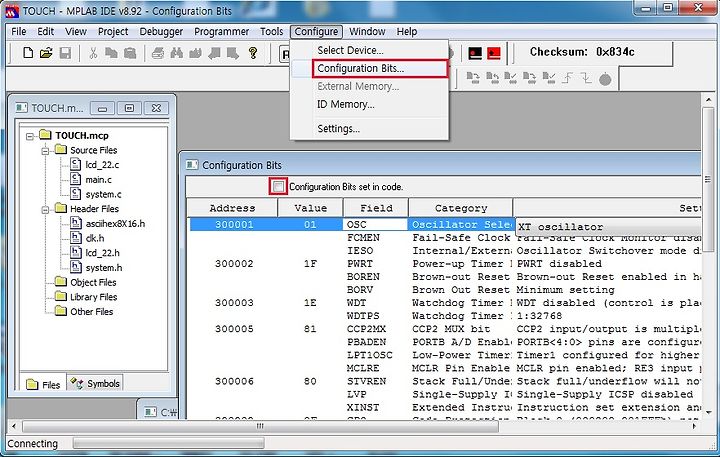Click the hold-in-reset falling step icon
This screenshot has height=457, width=720.
586,78
